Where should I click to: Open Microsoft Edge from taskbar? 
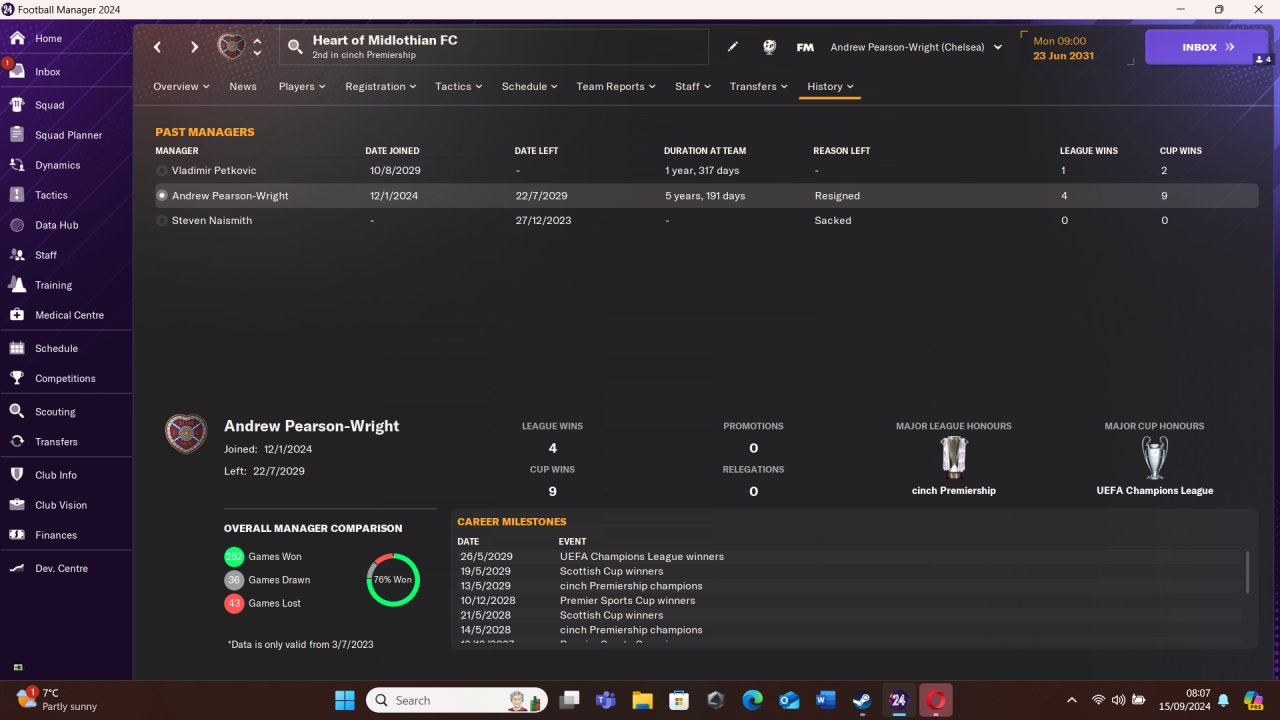[x=751, y=700]
